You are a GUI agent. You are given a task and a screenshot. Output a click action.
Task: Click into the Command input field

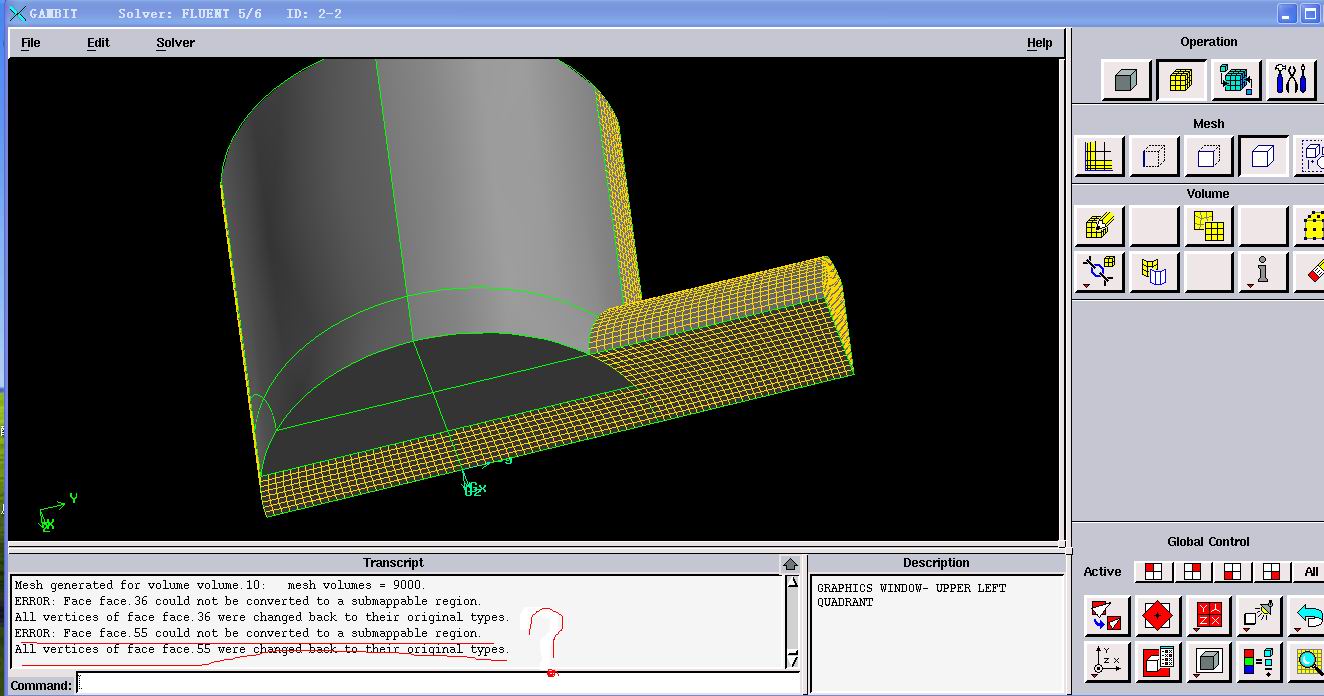(x=438, y=685)
